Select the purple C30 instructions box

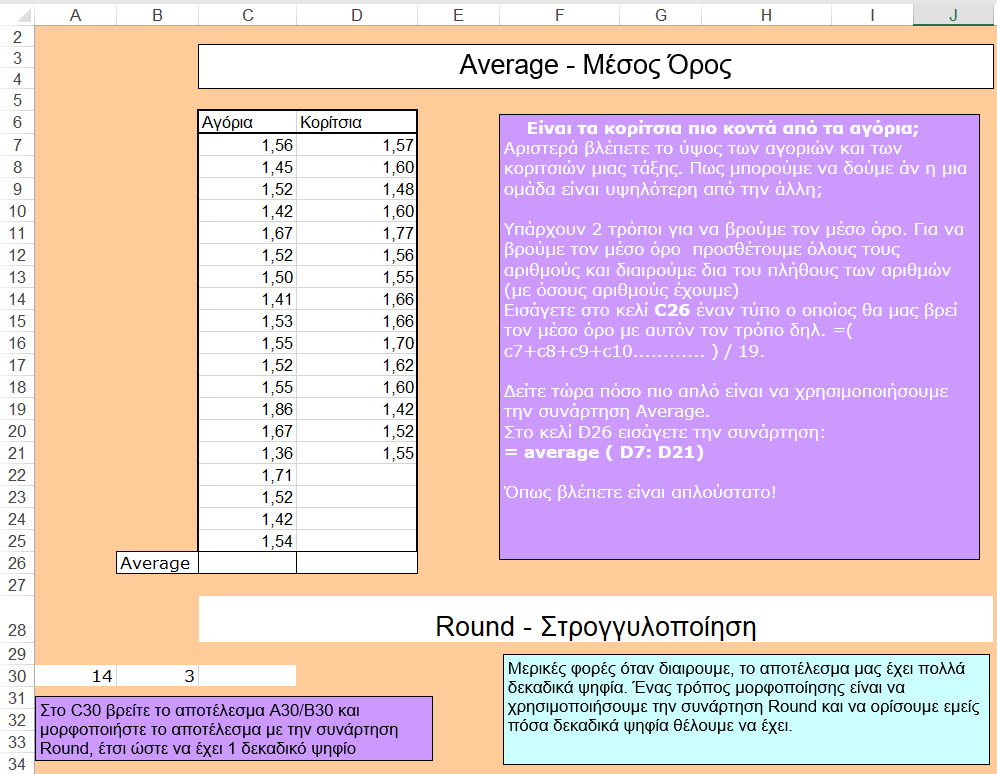click(x=234, y=728)
